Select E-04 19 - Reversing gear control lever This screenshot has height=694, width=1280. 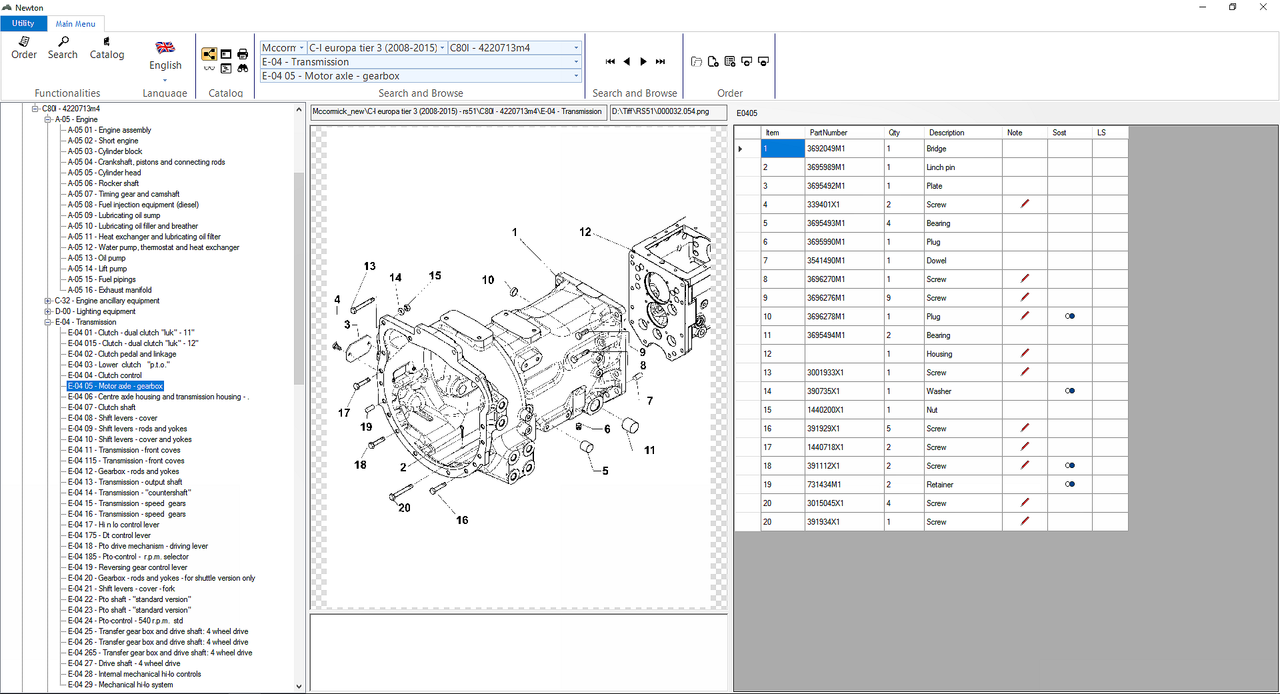[127, 567]
